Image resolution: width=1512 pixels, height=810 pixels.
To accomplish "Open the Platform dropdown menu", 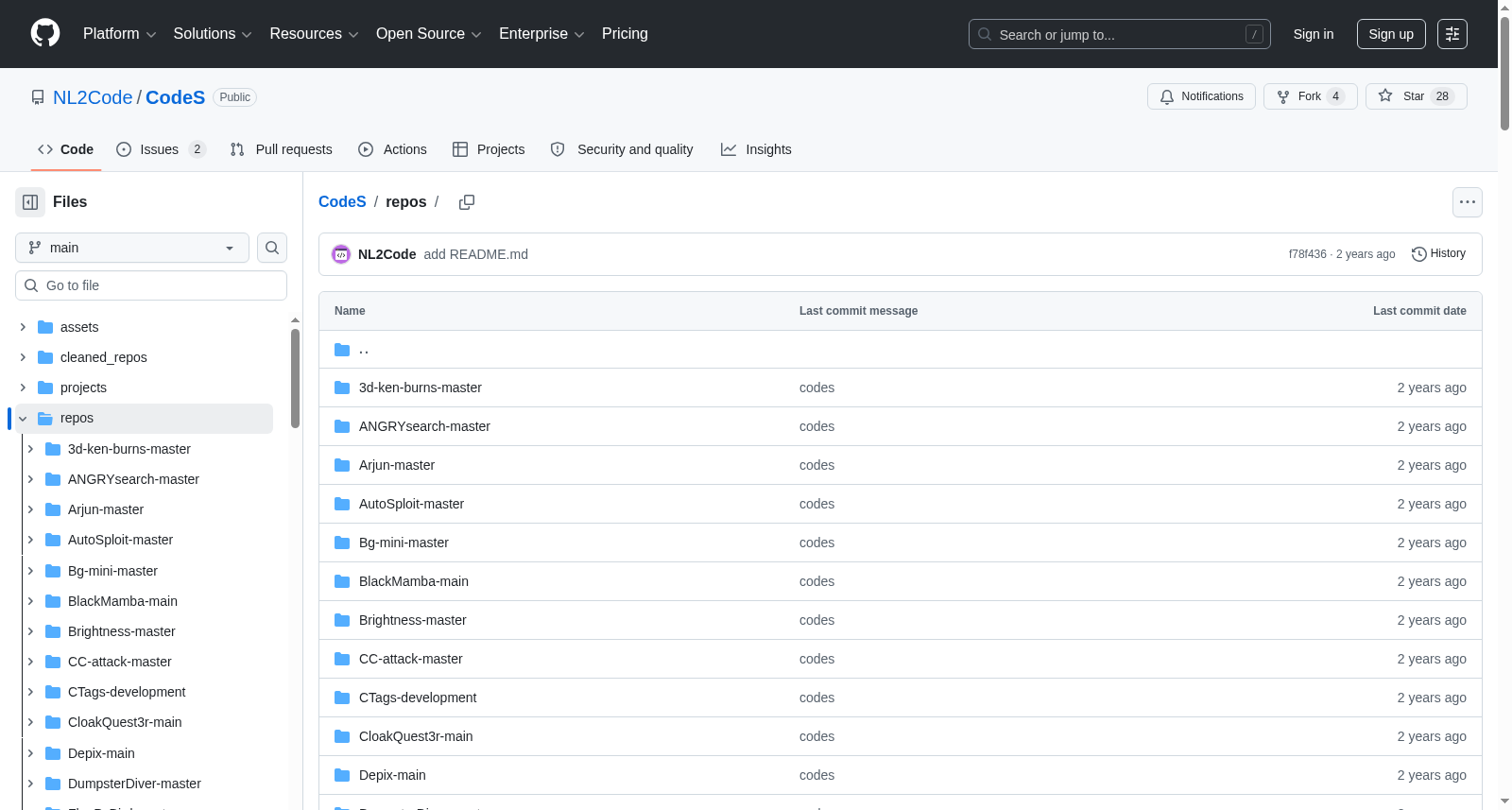I will click(x=120, y=34).
